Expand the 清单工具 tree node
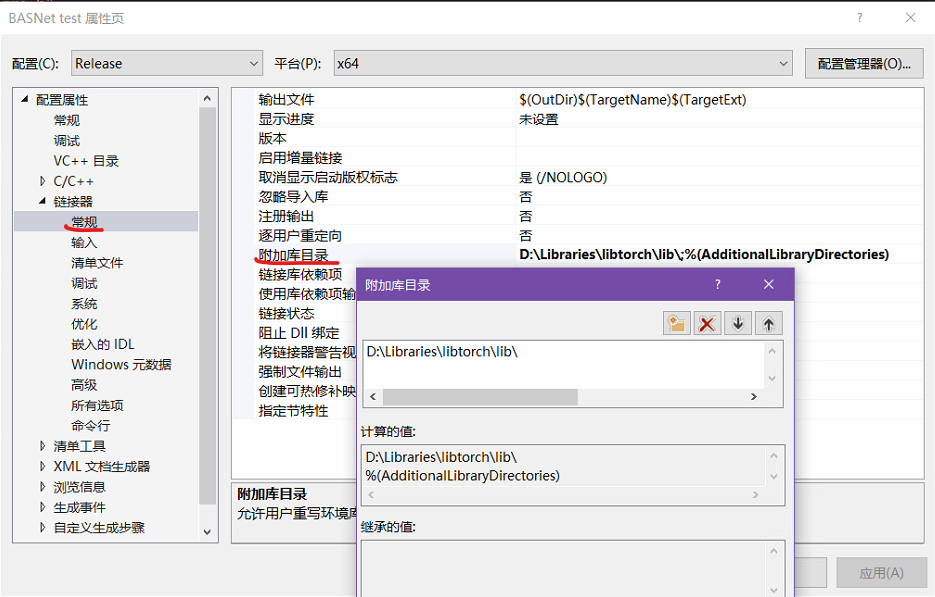Image resolution: width=935 pixels, height=597 pixels. click(42, 446)
